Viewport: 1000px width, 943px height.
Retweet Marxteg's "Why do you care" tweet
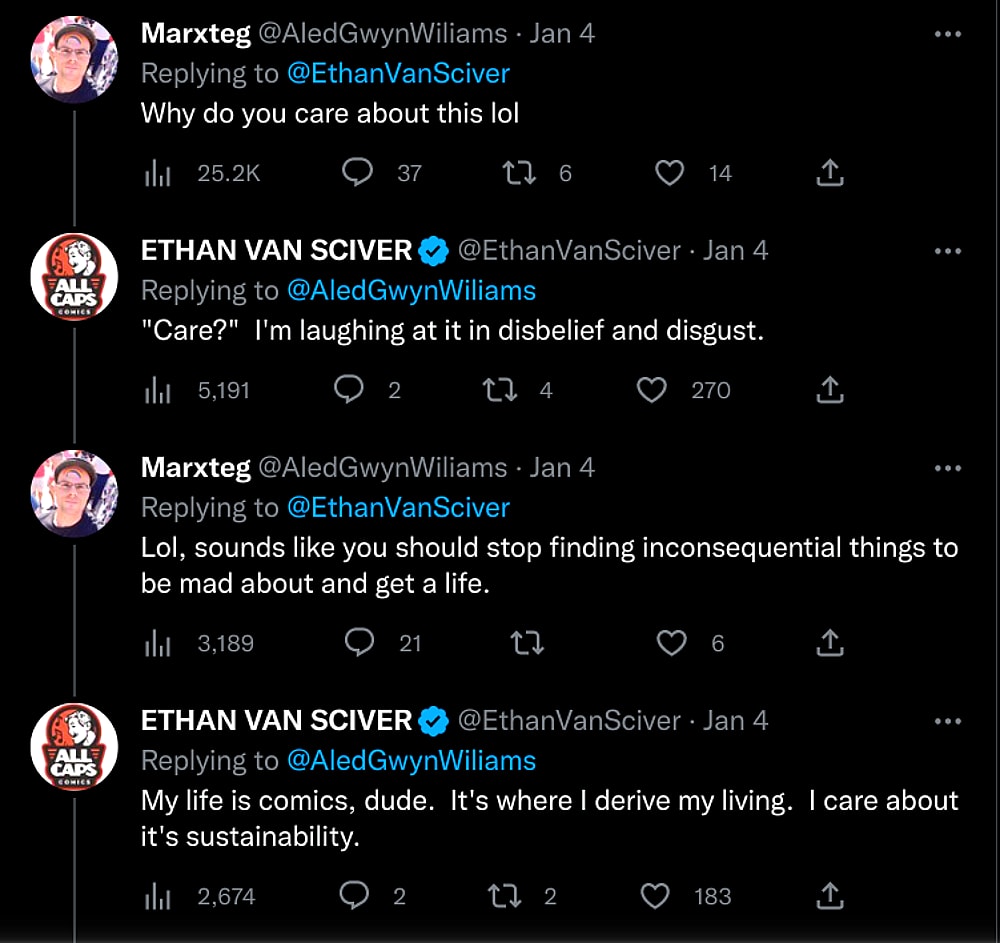518,172
